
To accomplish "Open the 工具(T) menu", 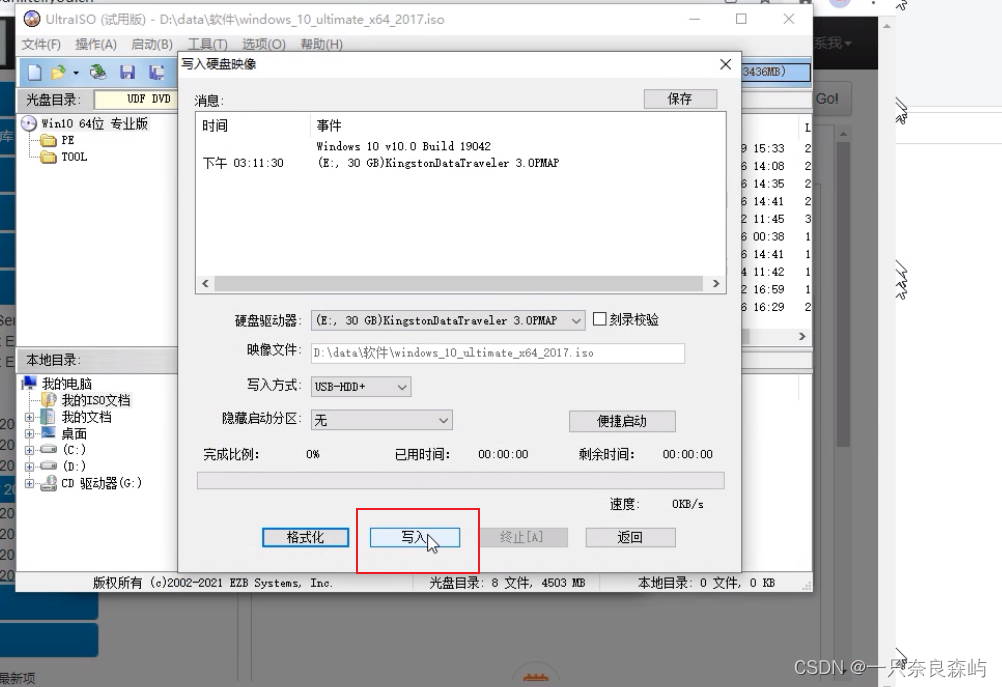I will [x=207, y=44].
